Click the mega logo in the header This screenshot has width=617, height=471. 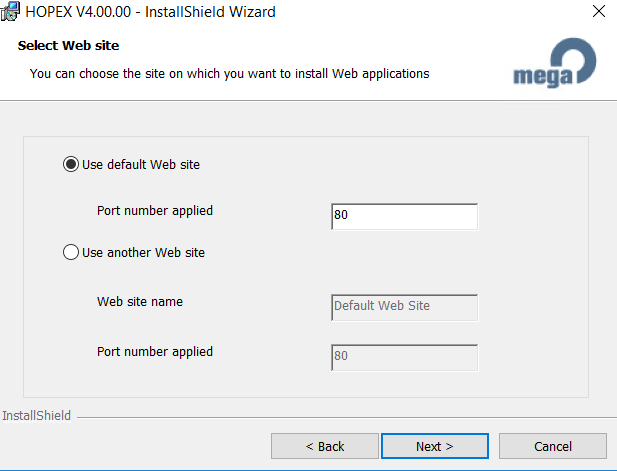(555, 66)
